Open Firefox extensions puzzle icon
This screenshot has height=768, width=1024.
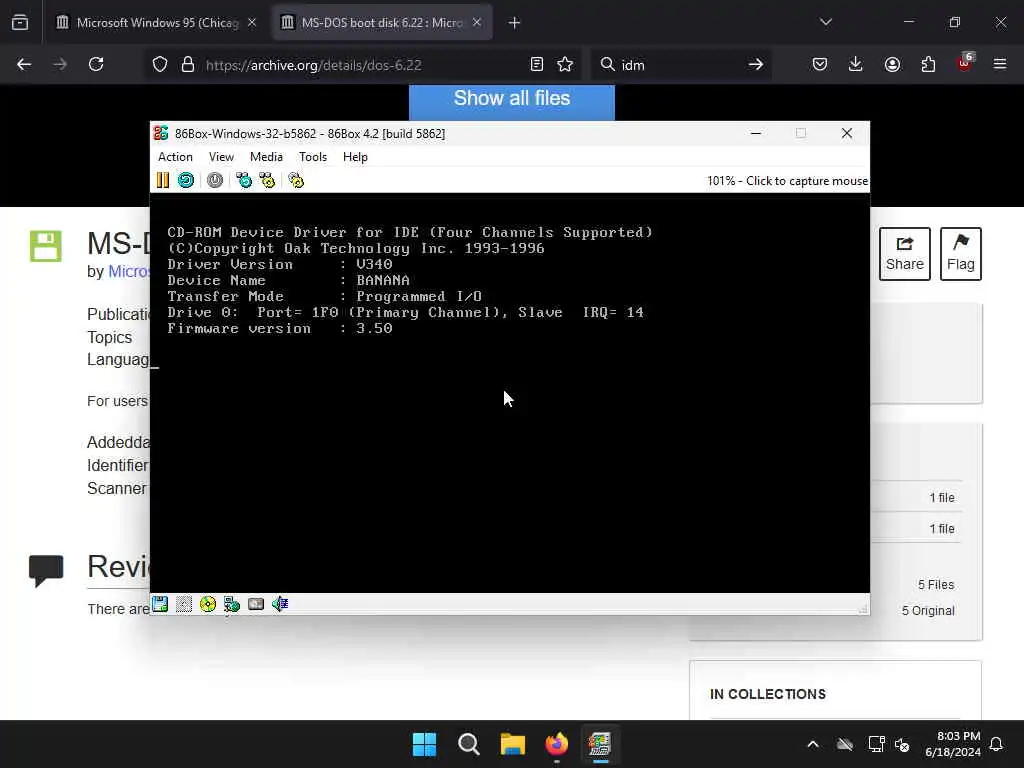[928, 65]
